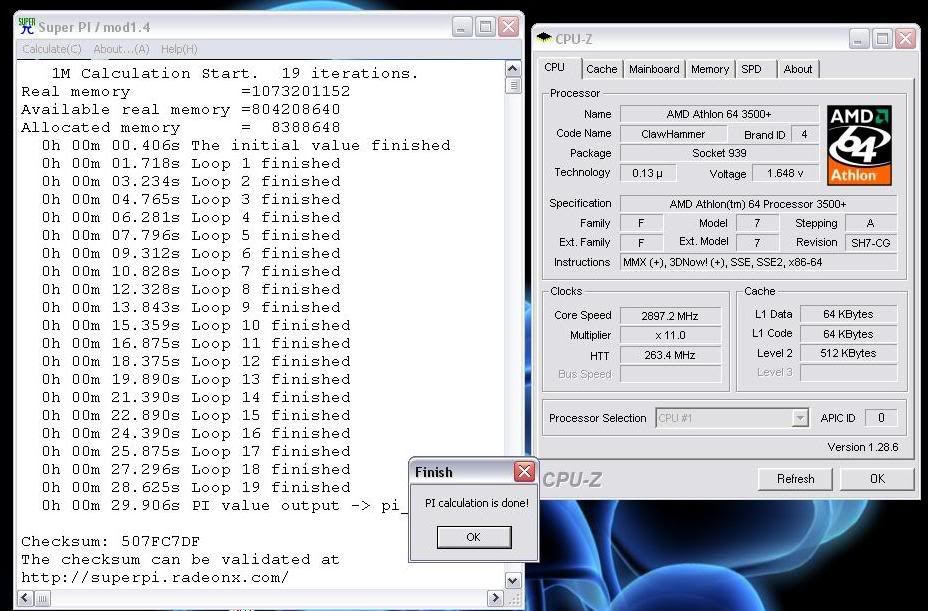Click the OK button in CPU-Z

[x=877, y=478]
